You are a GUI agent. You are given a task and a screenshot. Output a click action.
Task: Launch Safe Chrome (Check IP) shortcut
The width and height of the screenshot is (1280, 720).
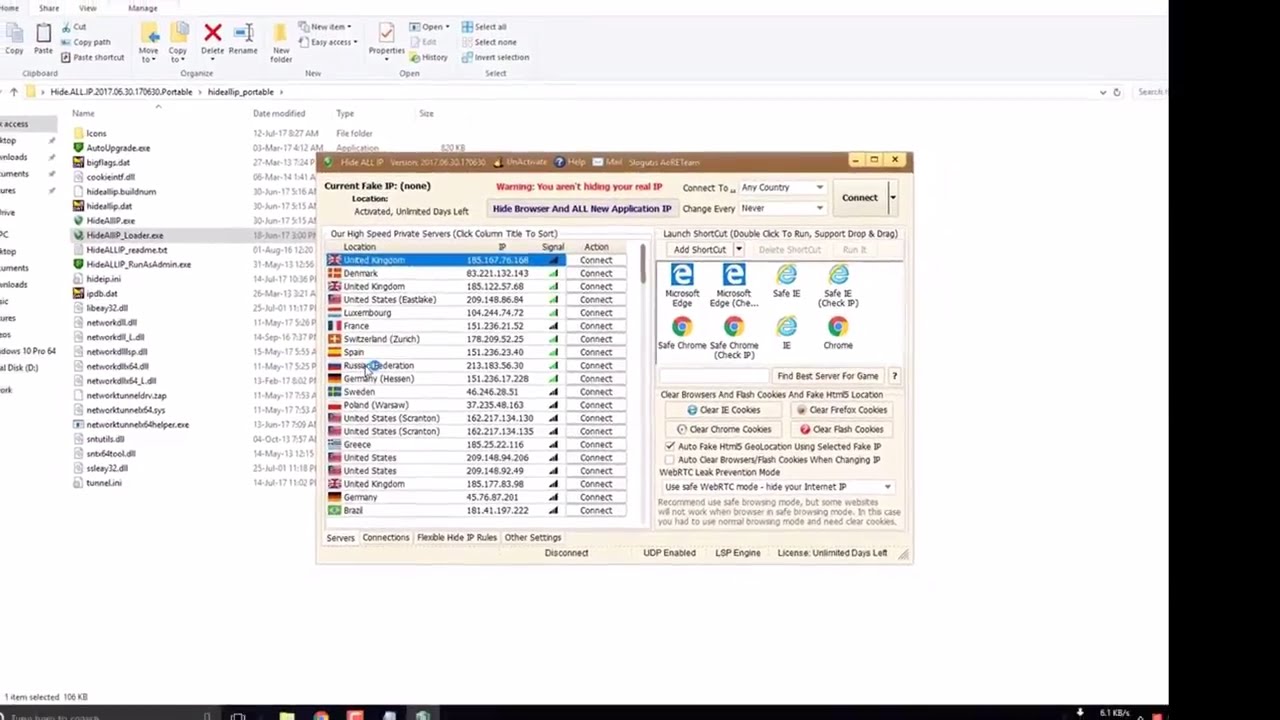click(x=734, y=338)
